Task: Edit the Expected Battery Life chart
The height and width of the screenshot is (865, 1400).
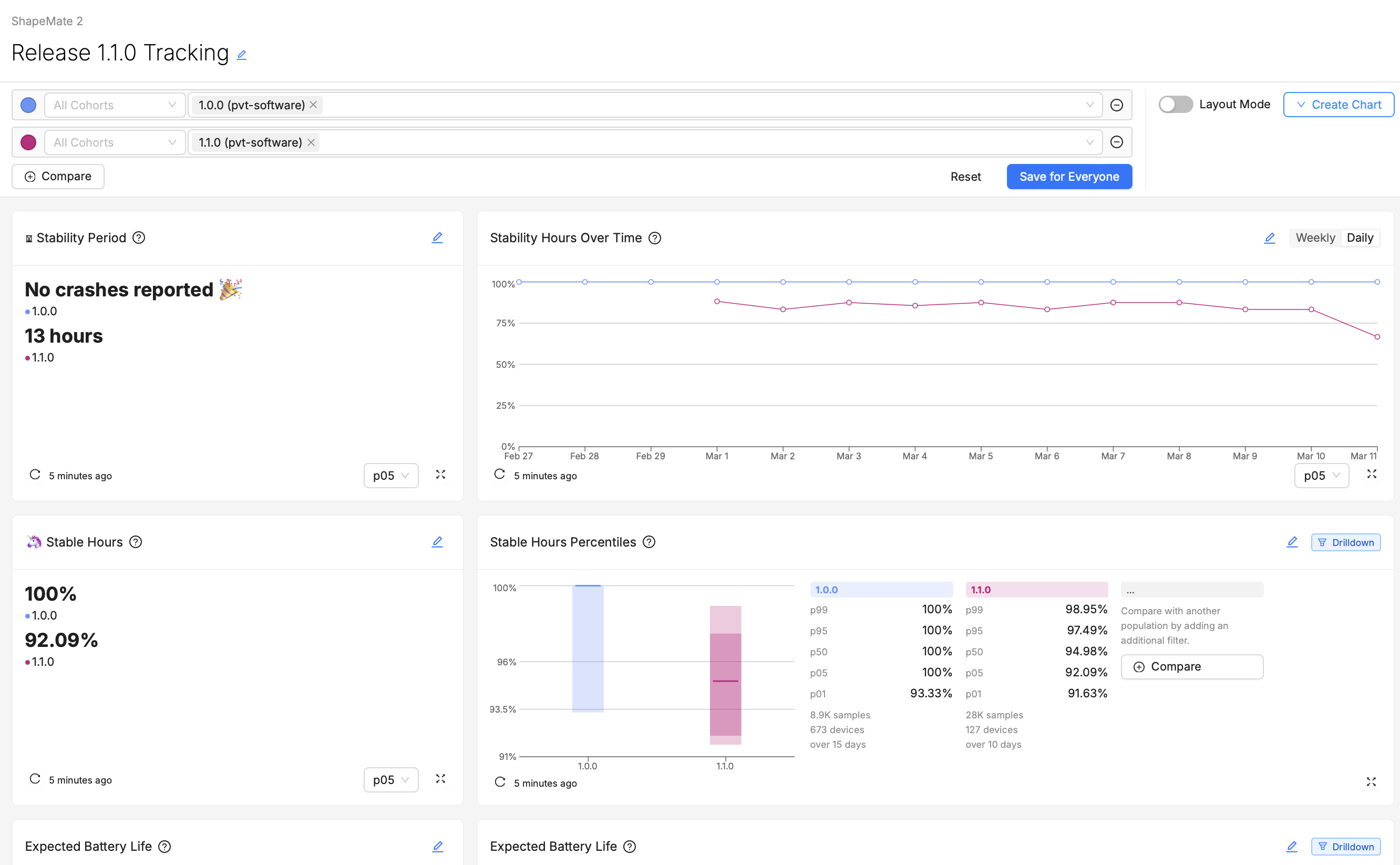Action: tap(438, 846)
